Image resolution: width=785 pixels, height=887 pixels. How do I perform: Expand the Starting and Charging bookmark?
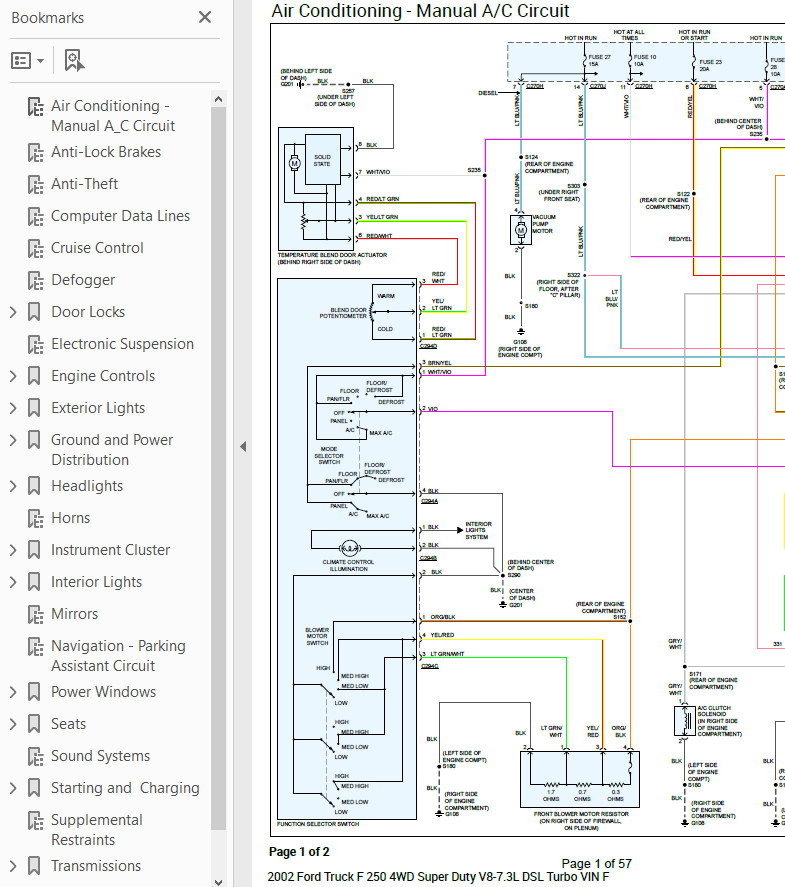pyautogui.click(x=13, y=787)
